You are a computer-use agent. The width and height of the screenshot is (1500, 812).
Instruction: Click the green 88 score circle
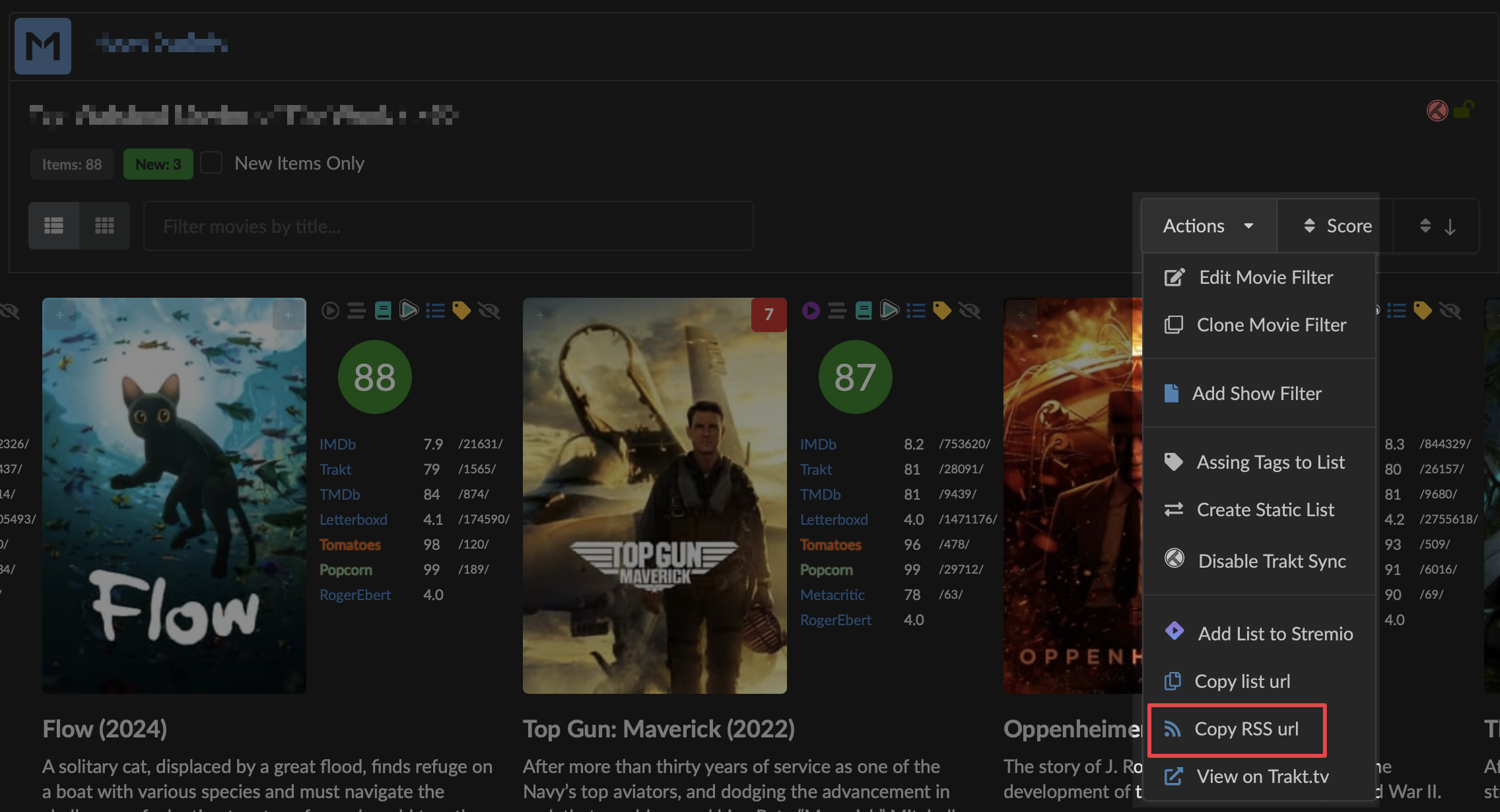[374, 377]
